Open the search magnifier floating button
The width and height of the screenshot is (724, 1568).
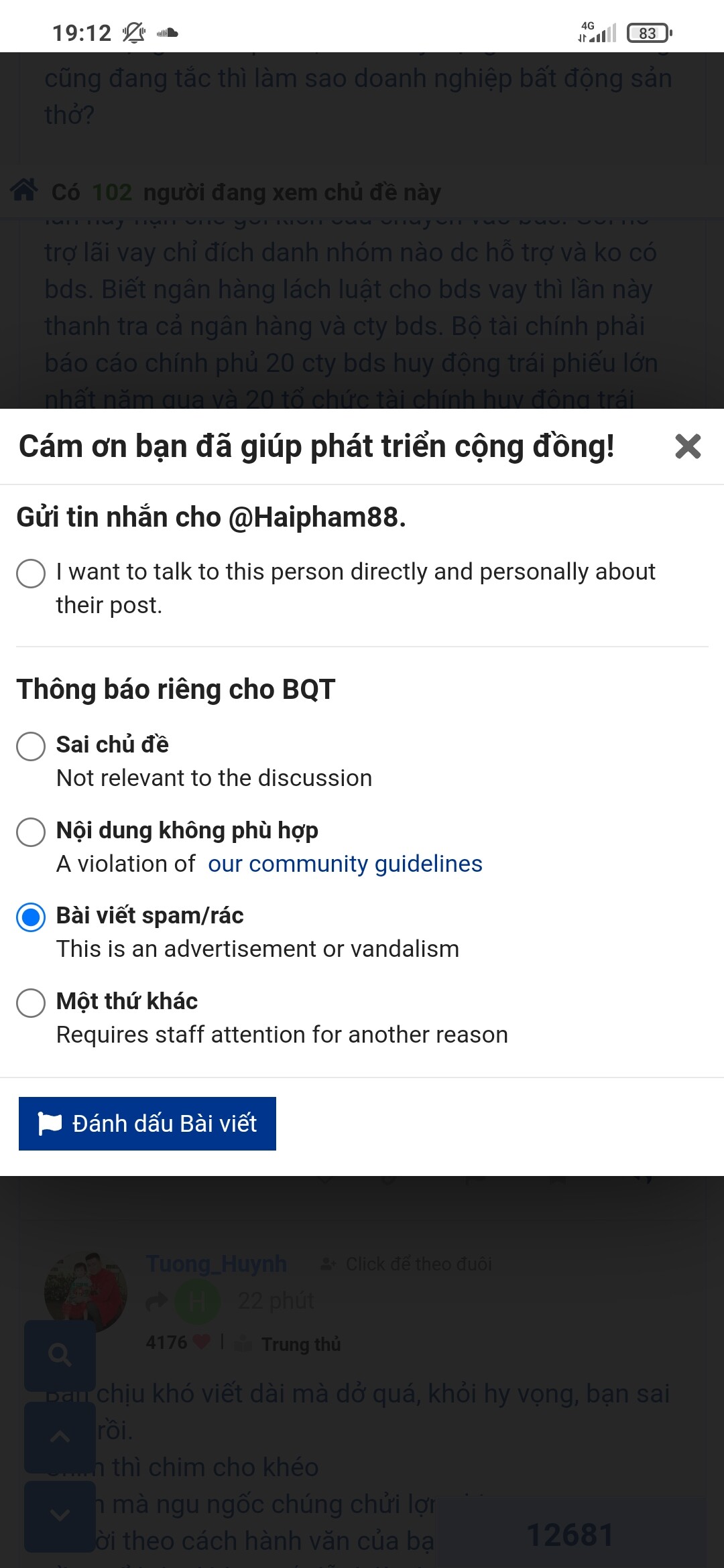[x=60, y=1356]
